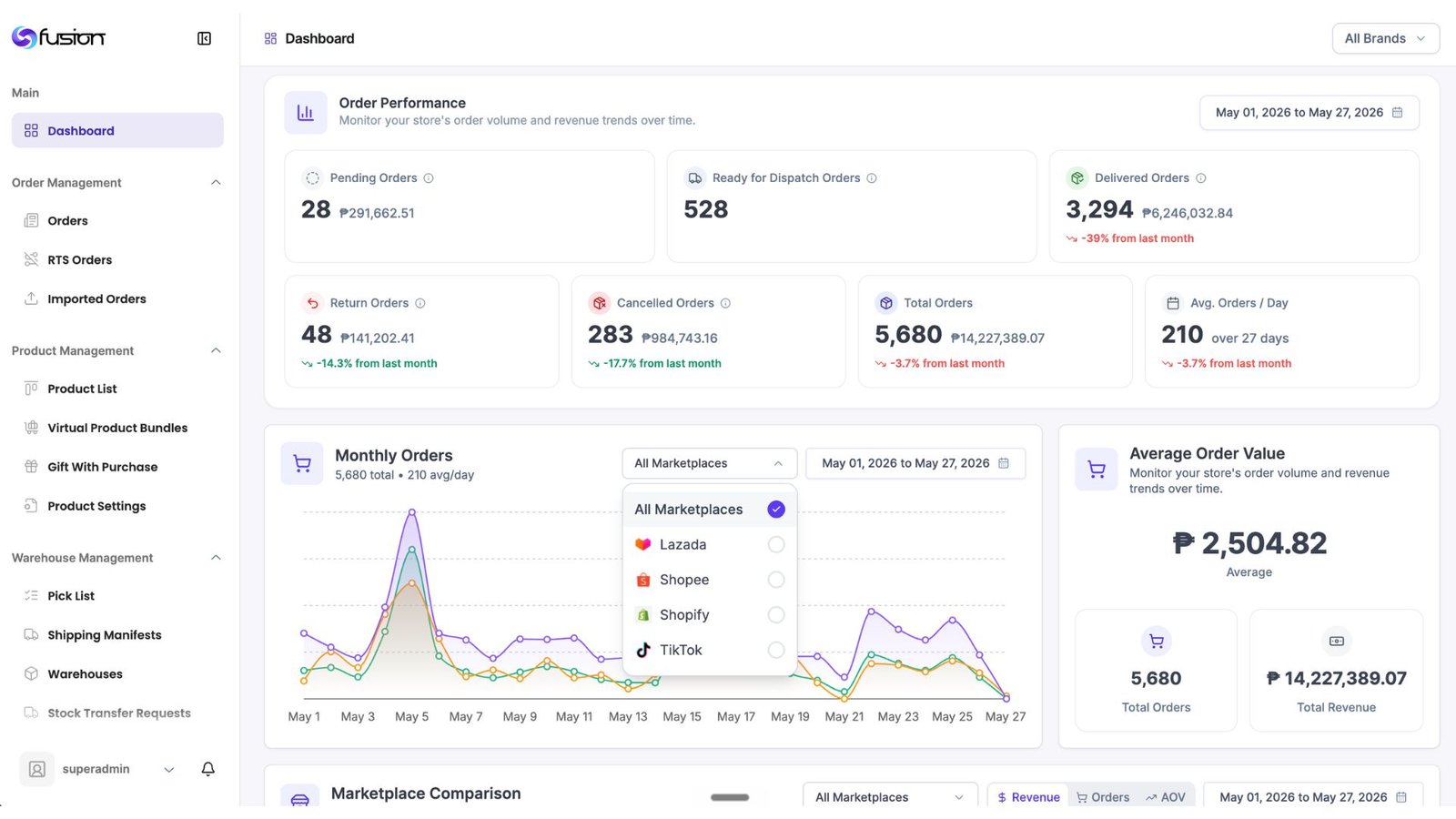
Task: Click Return Orders info icon
Action: (x=420, y=303)
